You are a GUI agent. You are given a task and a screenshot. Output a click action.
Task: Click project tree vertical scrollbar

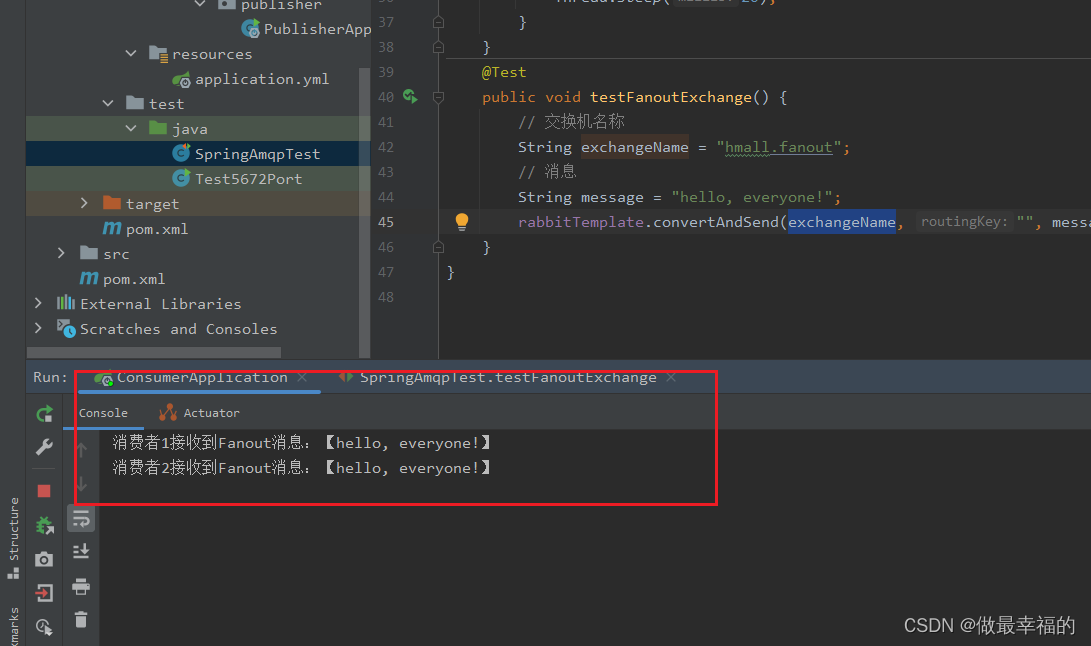(x=364, y=212)
